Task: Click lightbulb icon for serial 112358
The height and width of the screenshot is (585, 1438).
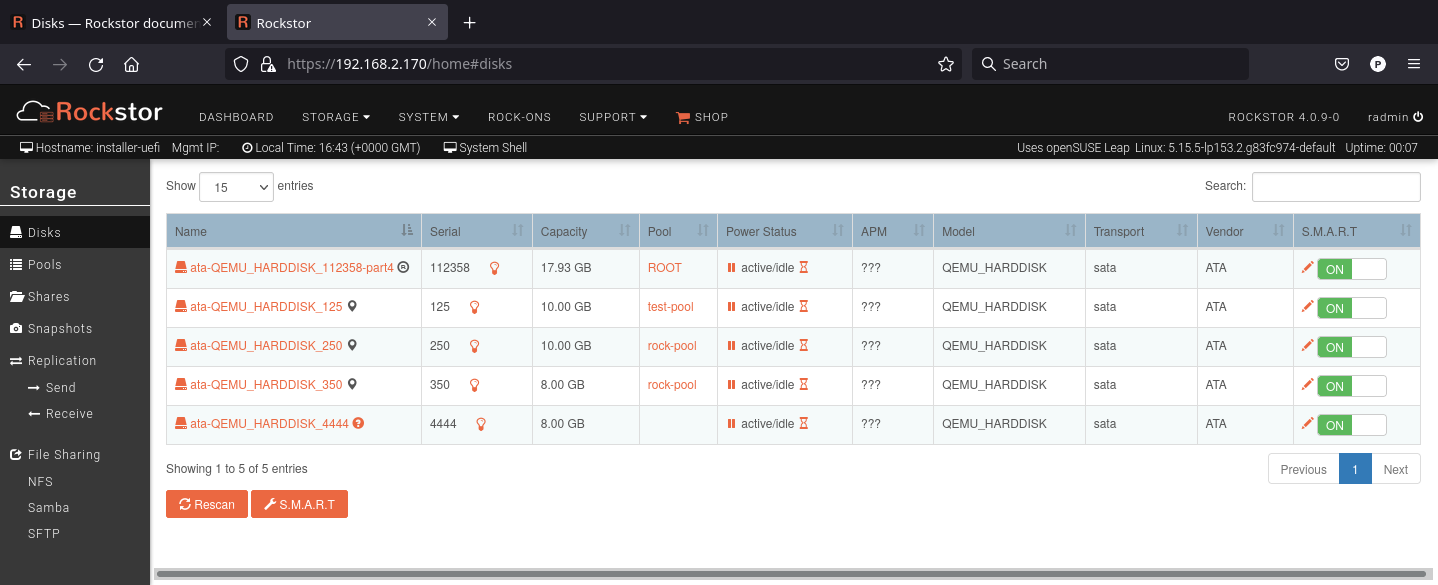Action: [494, 268]
